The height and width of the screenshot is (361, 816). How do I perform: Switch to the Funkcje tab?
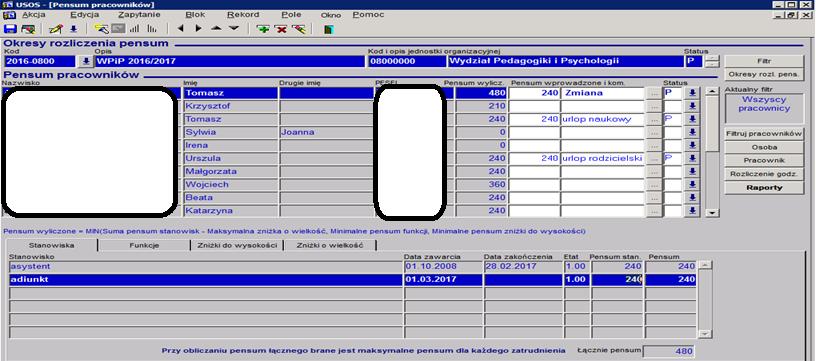tap(144, 245)
